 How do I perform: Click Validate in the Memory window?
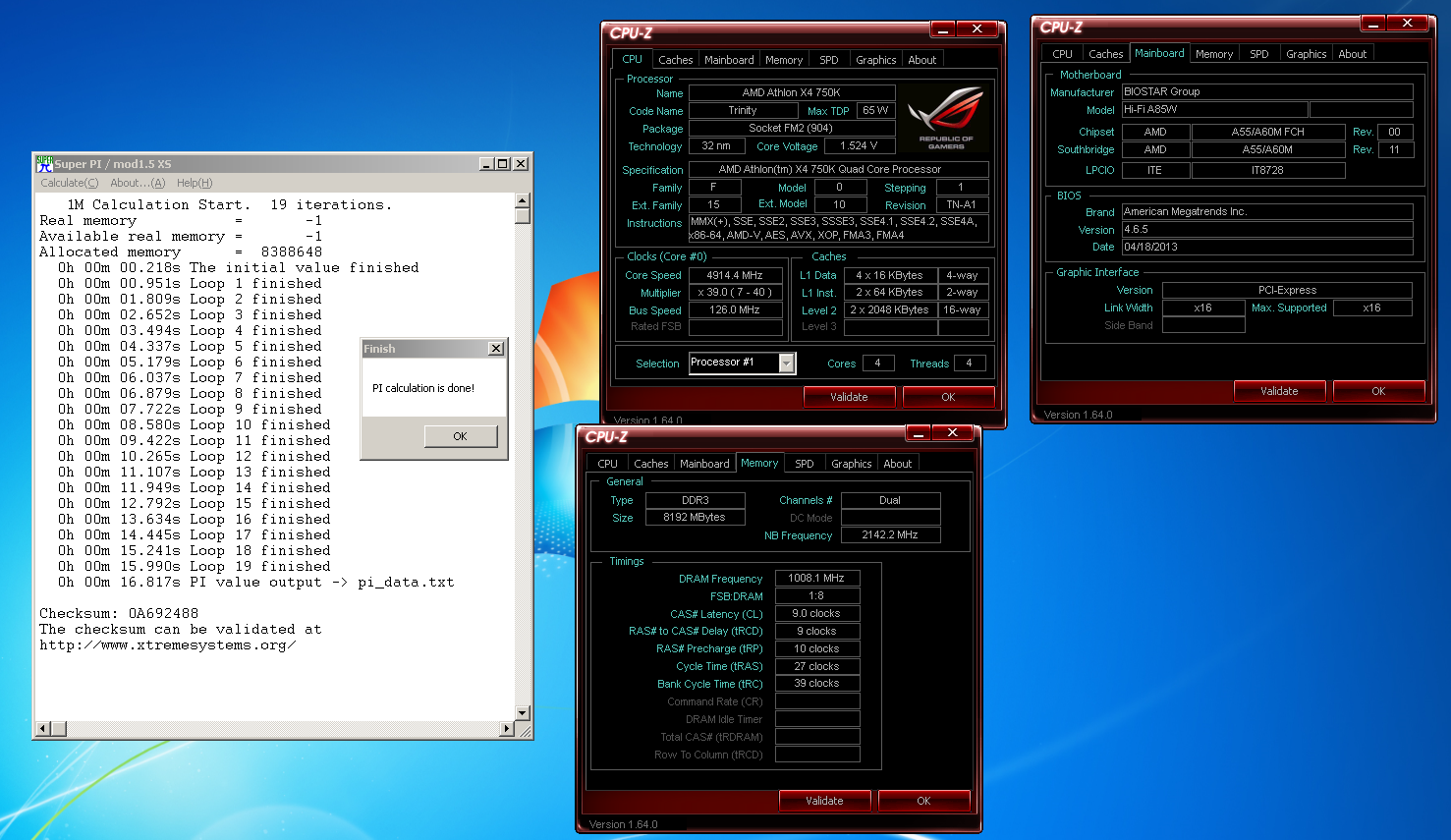pyautogui.click(x=824, y=801)
